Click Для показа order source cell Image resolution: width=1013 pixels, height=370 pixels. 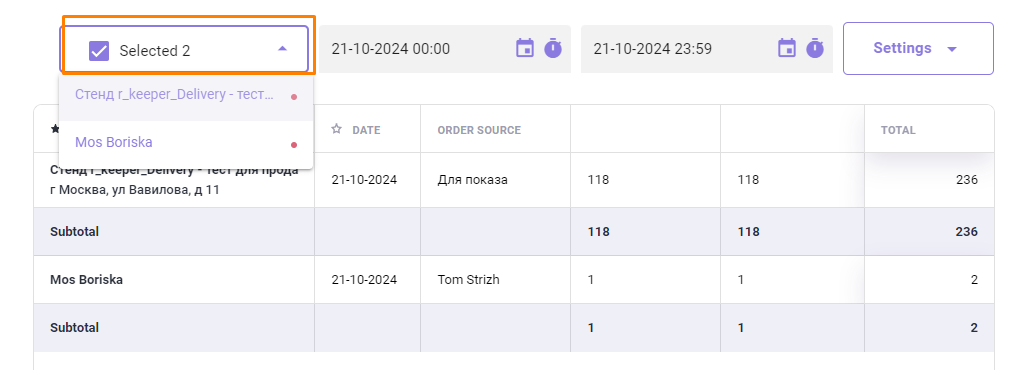[472, 180]
